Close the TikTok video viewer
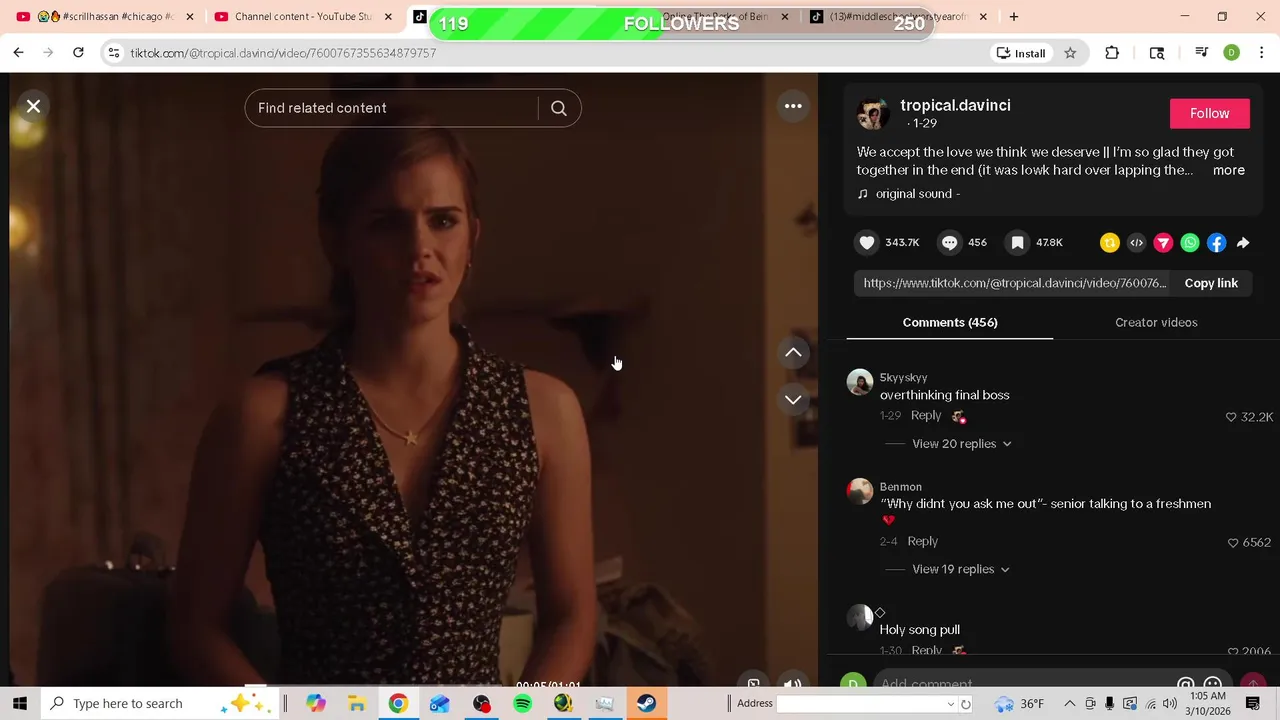Screen dimensions: 1280x720 pos(33,106)
